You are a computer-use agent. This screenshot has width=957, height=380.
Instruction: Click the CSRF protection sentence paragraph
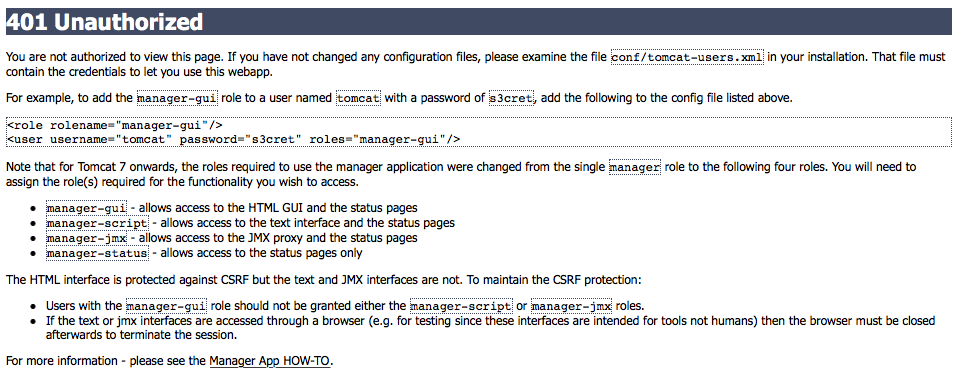324,280
